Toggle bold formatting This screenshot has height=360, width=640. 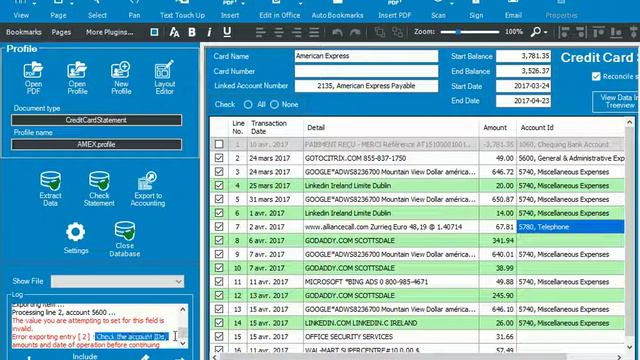(x=192, y=32)
